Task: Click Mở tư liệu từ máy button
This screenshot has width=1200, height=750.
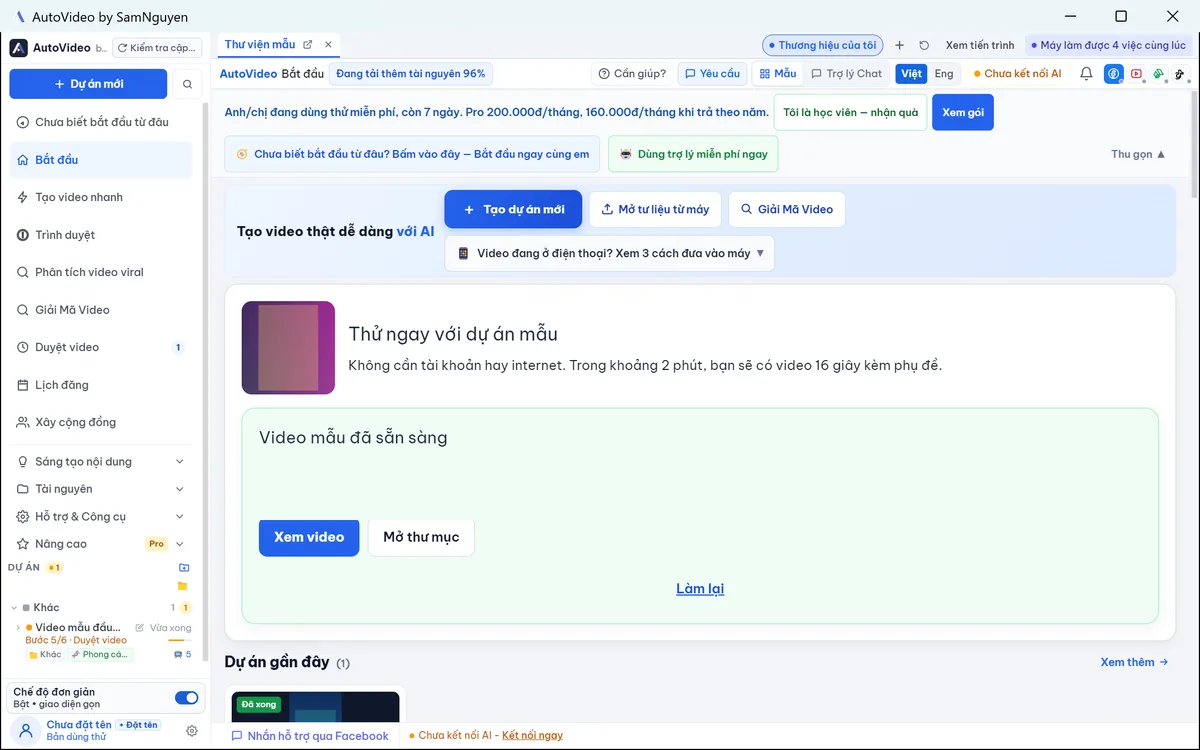Action: (655, 210)
